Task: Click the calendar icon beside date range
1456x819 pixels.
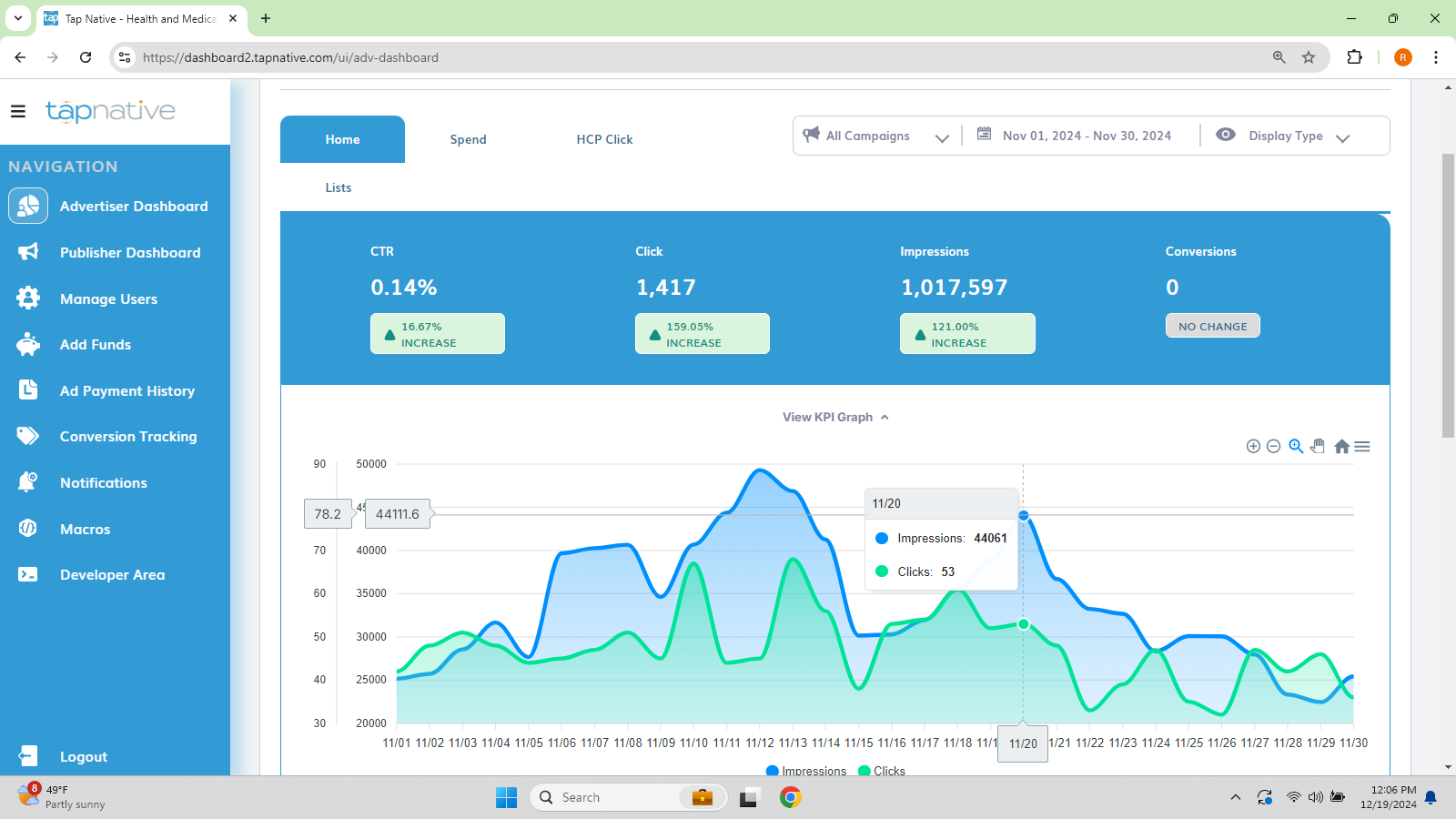Action: [x=984, y=134]
